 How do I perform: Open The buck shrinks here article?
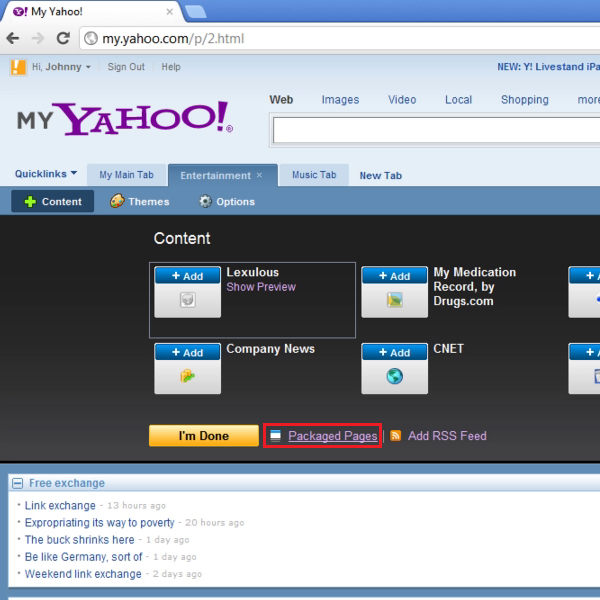[x=80, y=540]
